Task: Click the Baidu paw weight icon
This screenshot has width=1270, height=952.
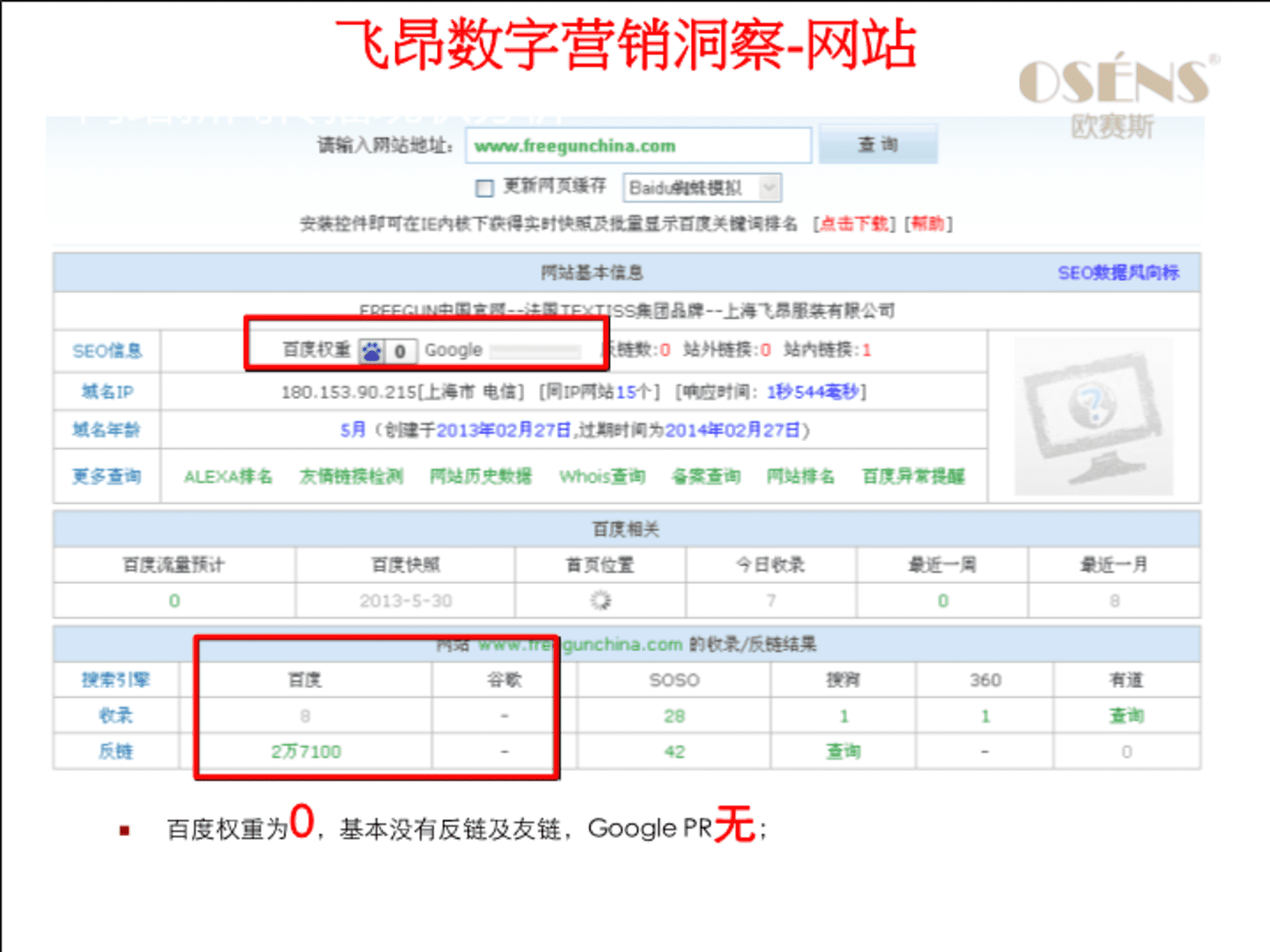Action: pyautogui.click(x=372, y=351)
